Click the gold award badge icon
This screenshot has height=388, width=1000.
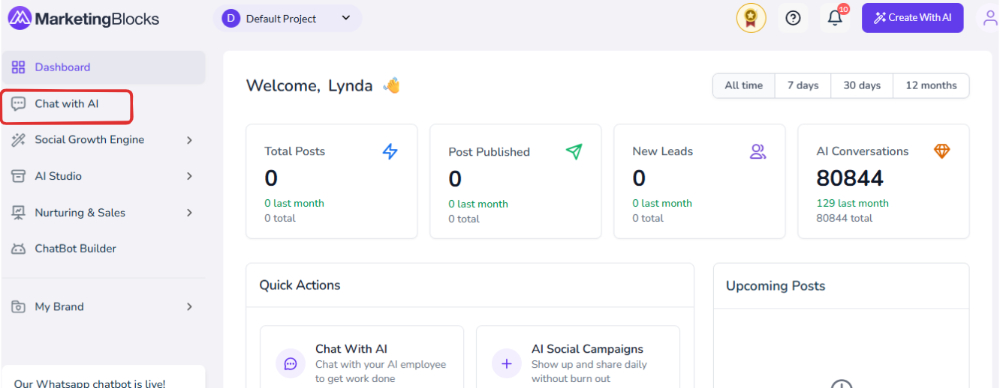click(751, 18)
